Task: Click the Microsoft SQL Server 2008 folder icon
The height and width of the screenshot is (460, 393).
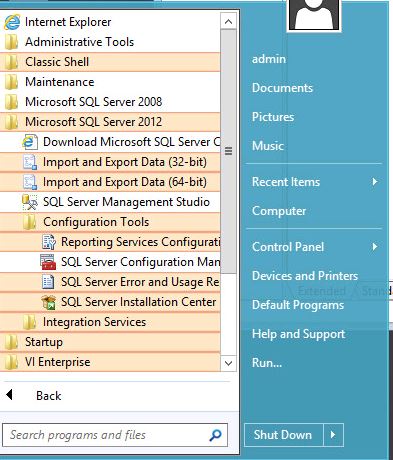Action: point(12,102)
